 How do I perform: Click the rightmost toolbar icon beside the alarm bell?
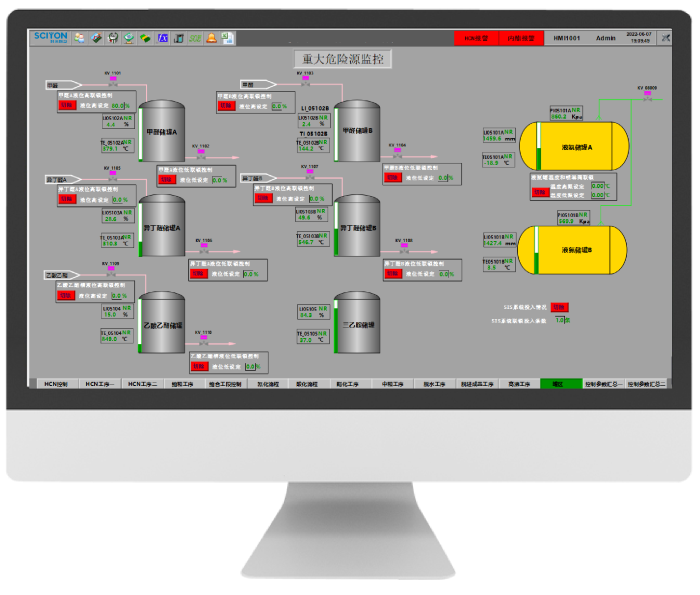pyautogui.click(x=227, y=38)
